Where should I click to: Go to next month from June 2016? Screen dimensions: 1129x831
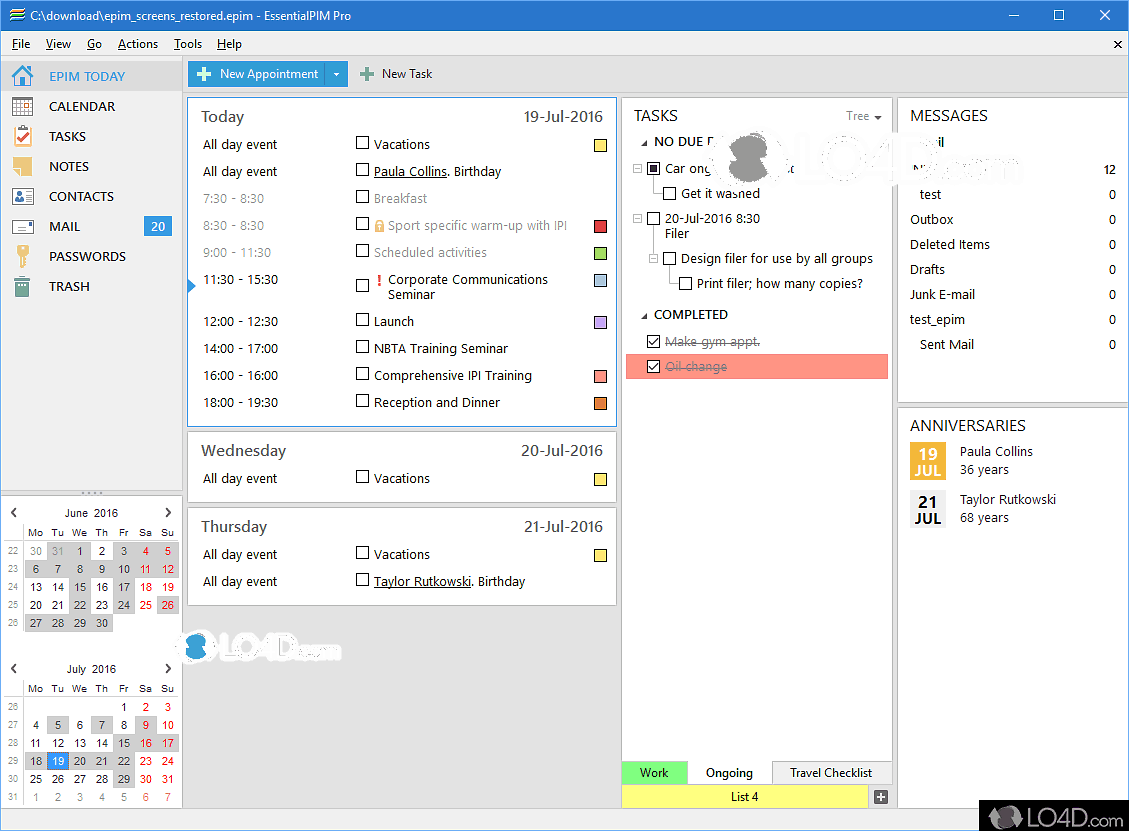pos(168,513)
